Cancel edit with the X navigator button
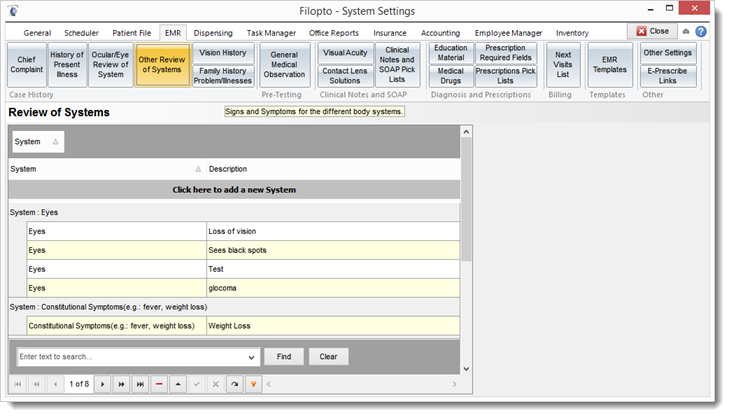Screen dimensions: 730x417 click(216, 384)
